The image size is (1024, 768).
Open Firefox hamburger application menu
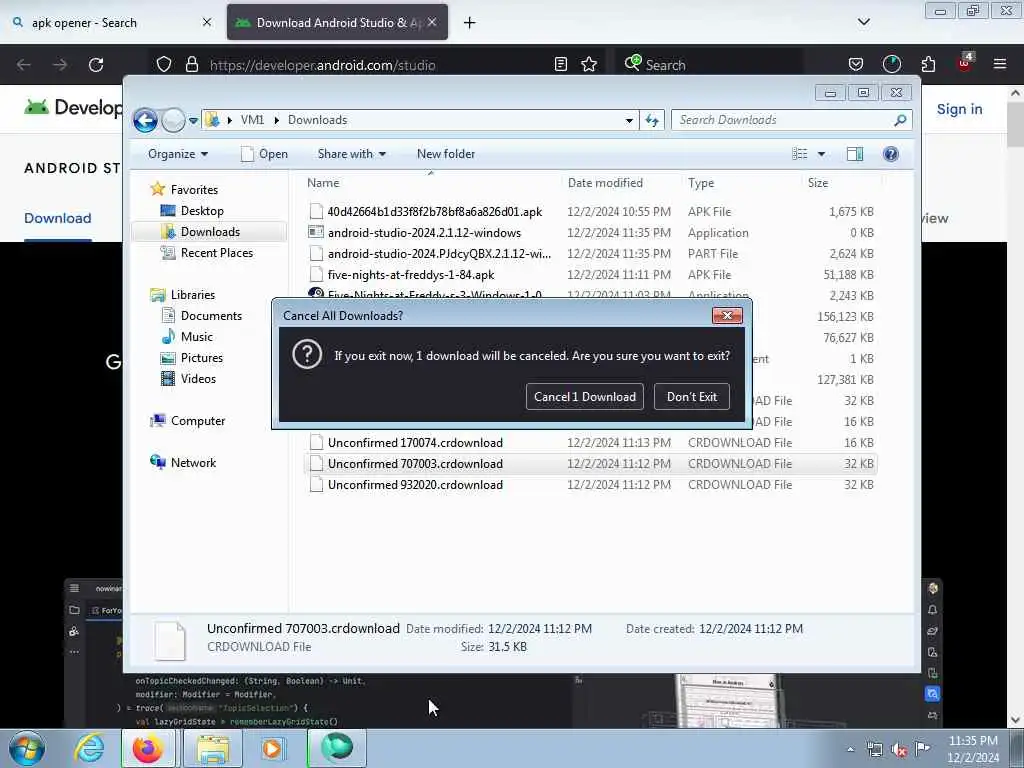pos(999,64)
